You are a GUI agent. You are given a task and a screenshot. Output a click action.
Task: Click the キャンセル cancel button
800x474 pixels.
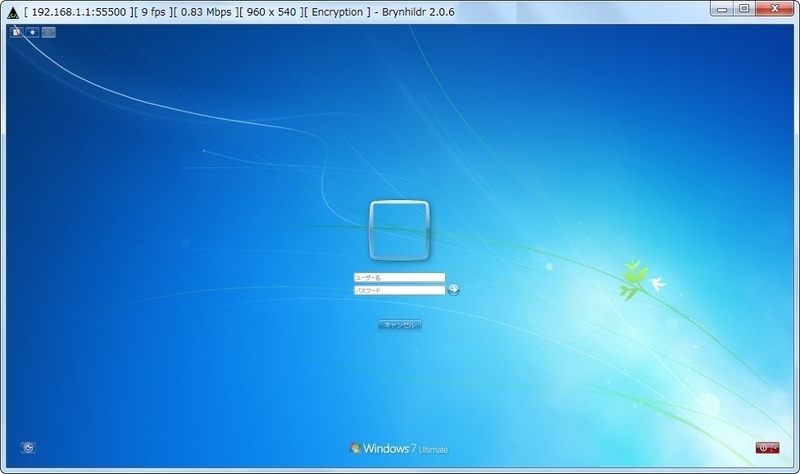399,325
